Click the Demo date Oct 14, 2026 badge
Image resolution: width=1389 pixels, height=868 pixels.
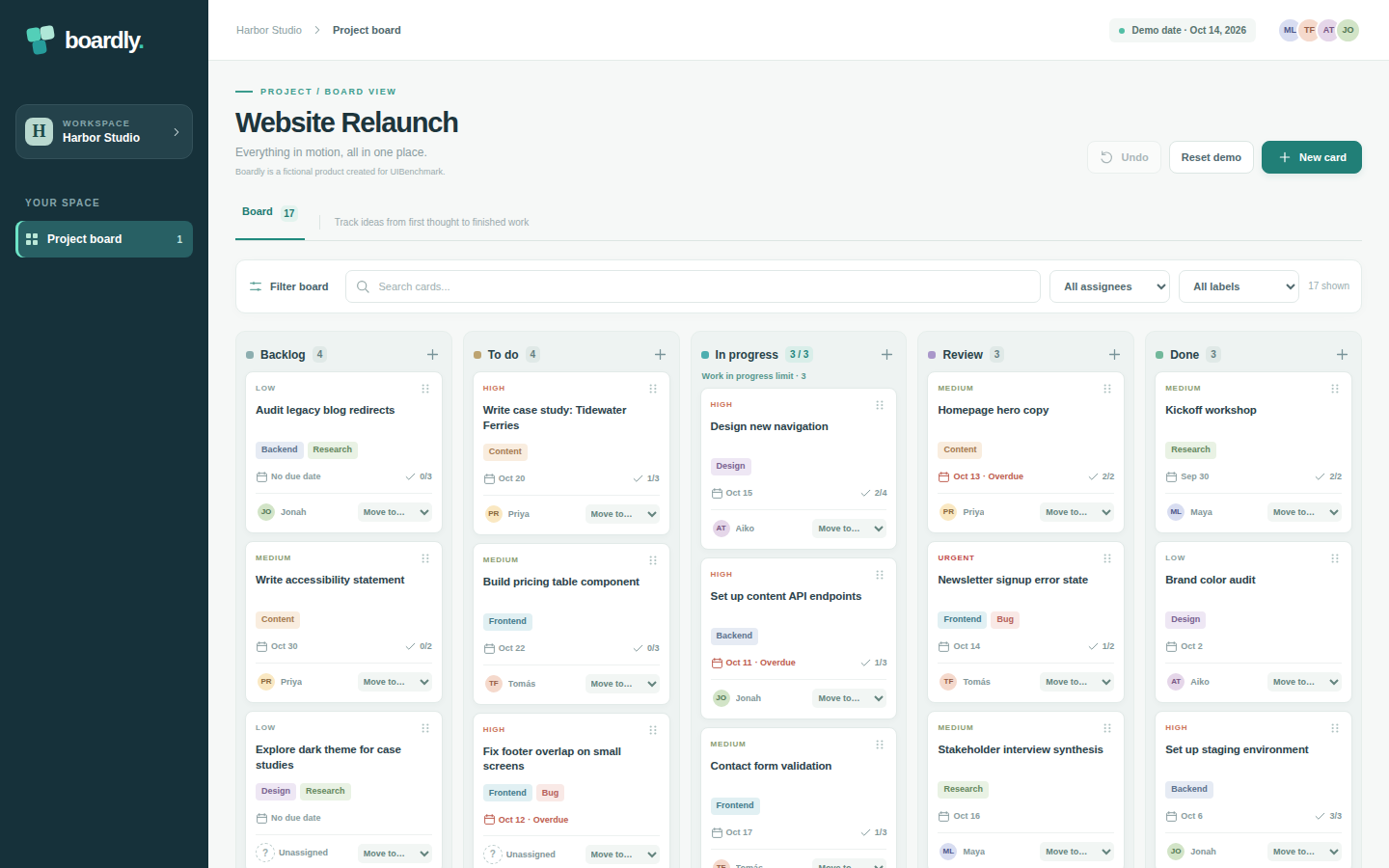[1183, 30]
